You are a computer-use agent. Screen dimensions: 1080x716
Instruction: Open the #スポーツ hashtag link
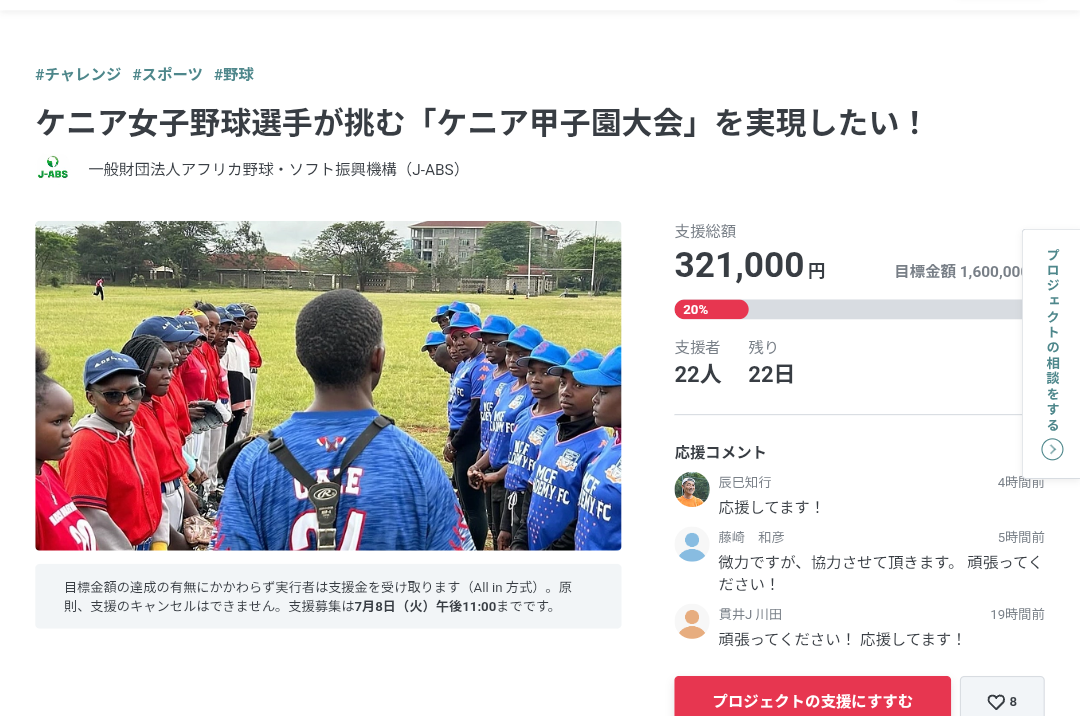coord(167,74)
